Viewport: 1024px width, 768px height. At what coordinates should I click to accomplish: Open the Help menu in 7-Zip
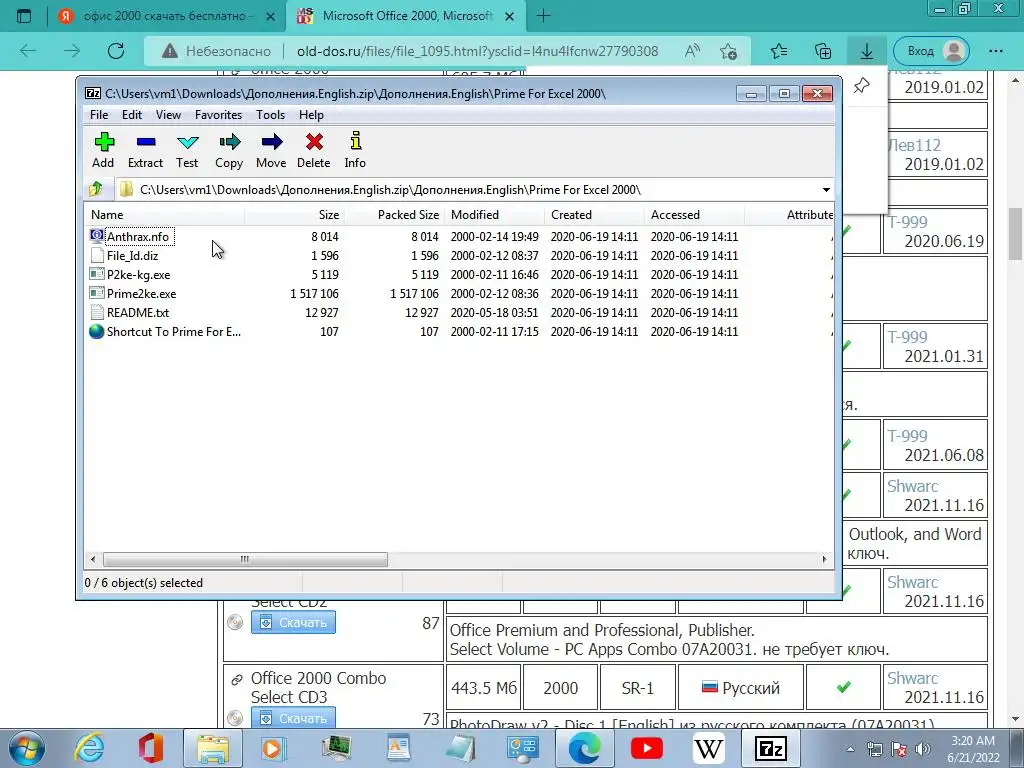pyautogui.click(x=312, y=115)
